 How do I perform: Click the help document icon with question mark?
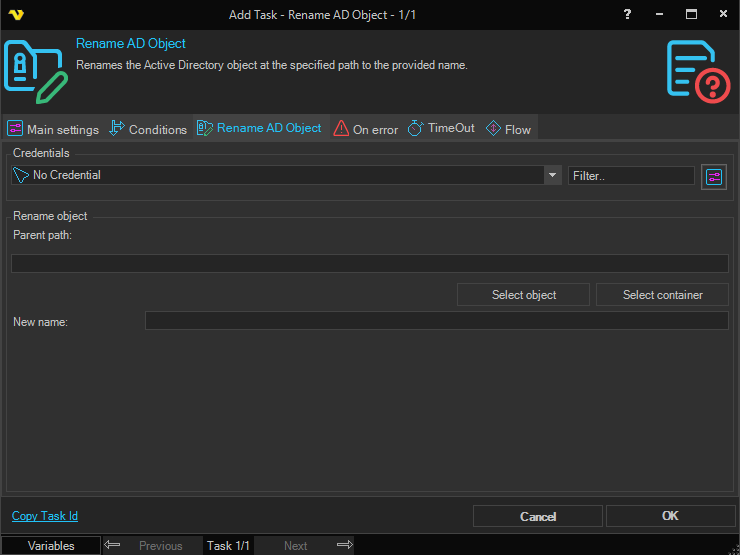pyautogui.click(x=699, y=69)
